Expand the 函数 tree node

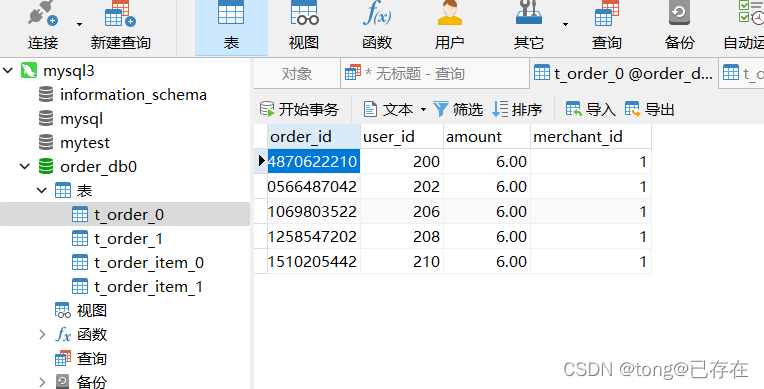pyautogui.click(x=42, y=334)
